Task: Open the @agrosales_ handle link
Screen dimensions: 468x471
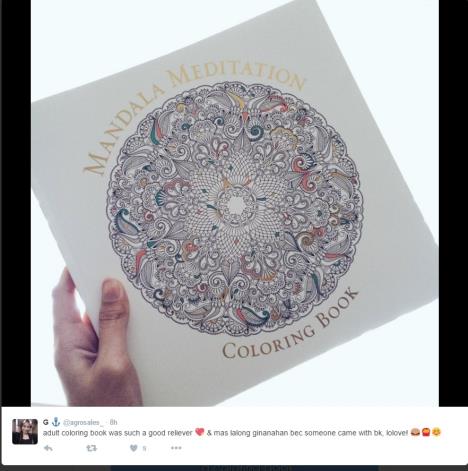Action: pos(83,423)
